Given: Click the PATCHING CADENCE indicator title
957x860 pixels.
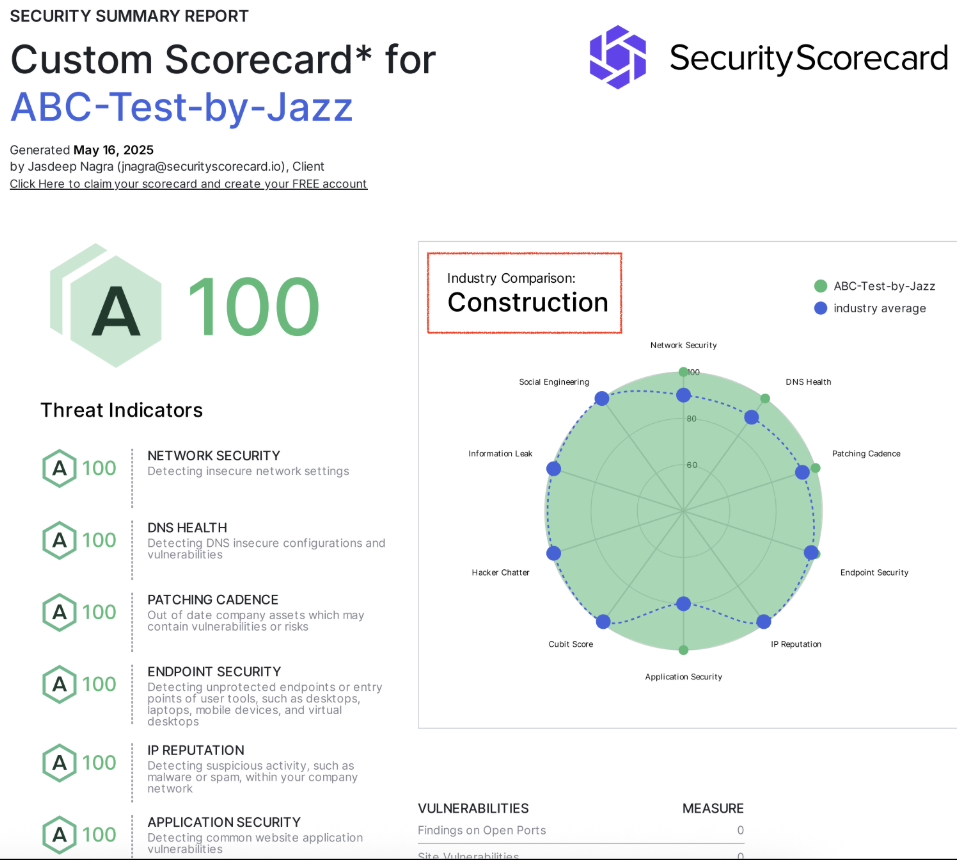Looking at the screenshot, I should point(213,600).
